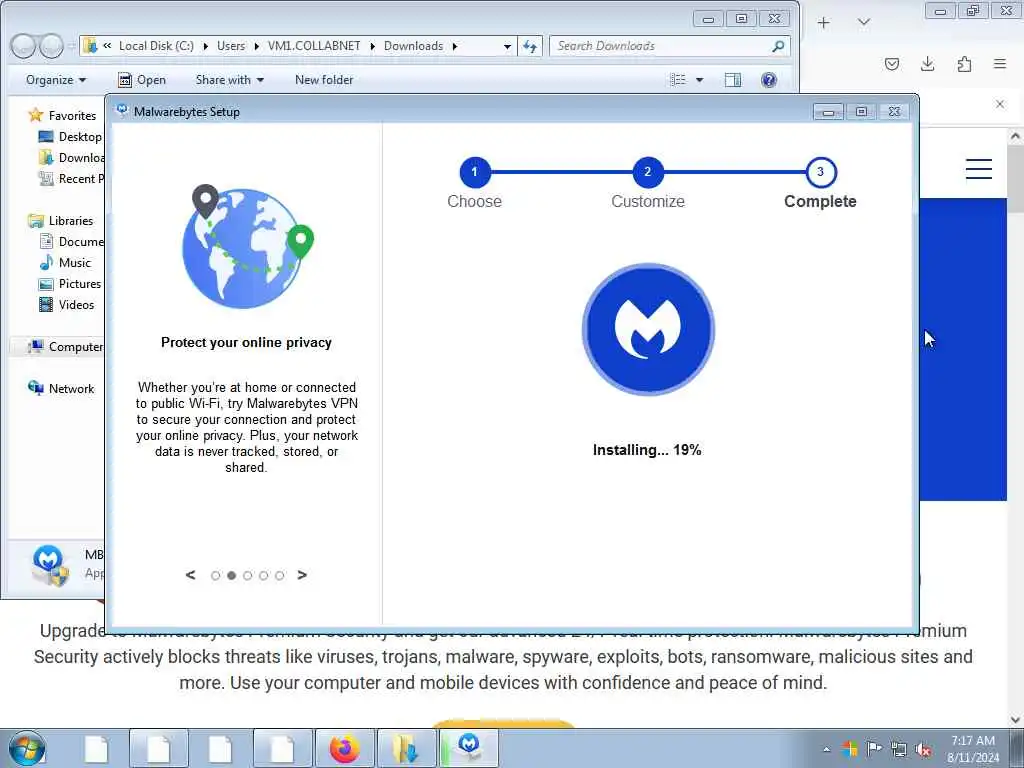Open Firefox from taskbar
The width and height of the screenshot is (1024, 768).
[x=345, y=748]
